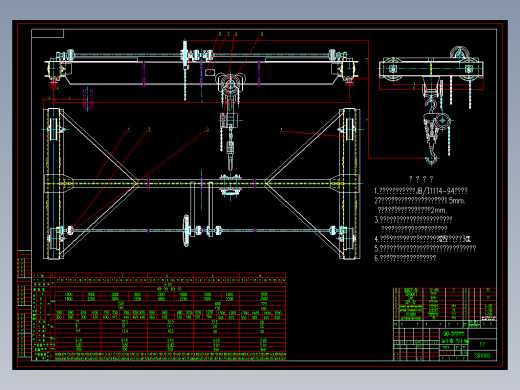Image resolution: width=520 pixels, height=390 pixels.
Task: Click the hand chain wheel in the plan view
Action: pos(186,231)
